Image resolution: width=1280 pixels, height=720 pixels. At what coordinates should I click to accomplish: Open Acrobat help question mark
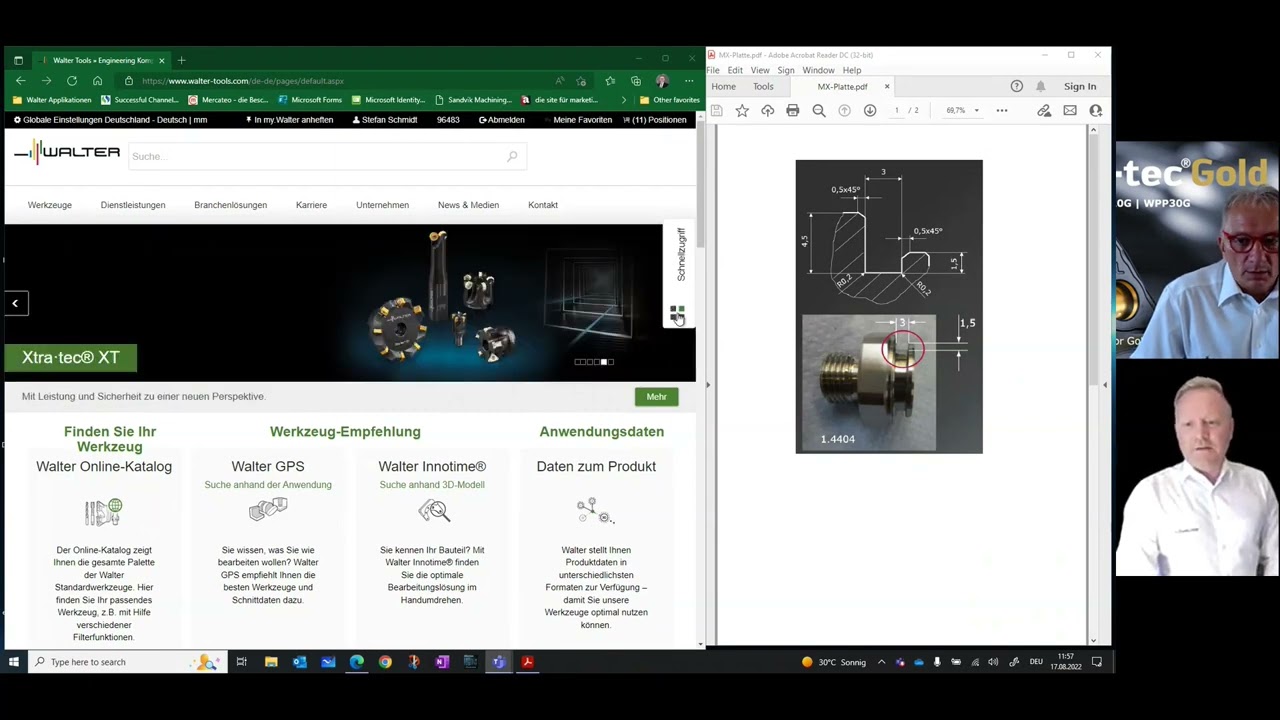1017,86
